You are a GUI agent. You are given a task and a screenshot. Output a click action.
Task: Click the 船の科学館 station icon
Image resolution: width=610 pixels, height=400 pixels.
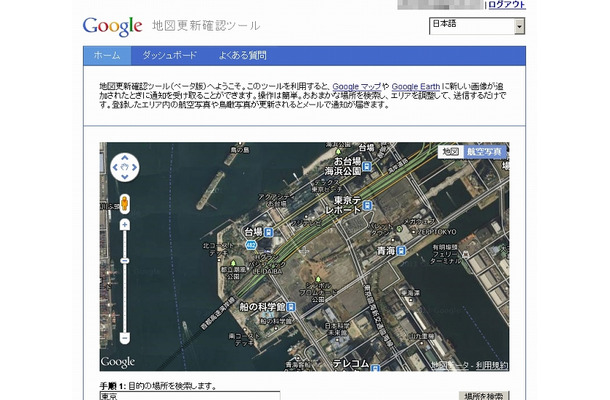pyautogui.click(x=291, y=307)
